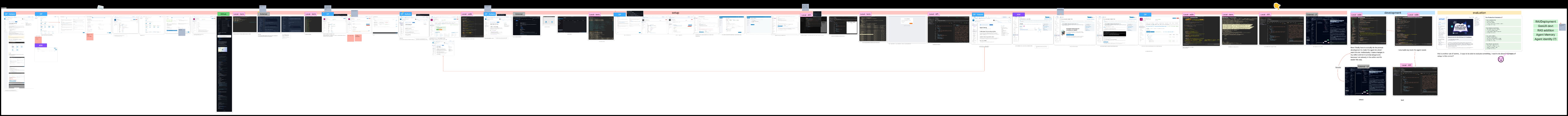Viewport: 1568px width, 116px height.
Task: Click the 'RAG addition' green list item
Action: [x=1545, y=30]
